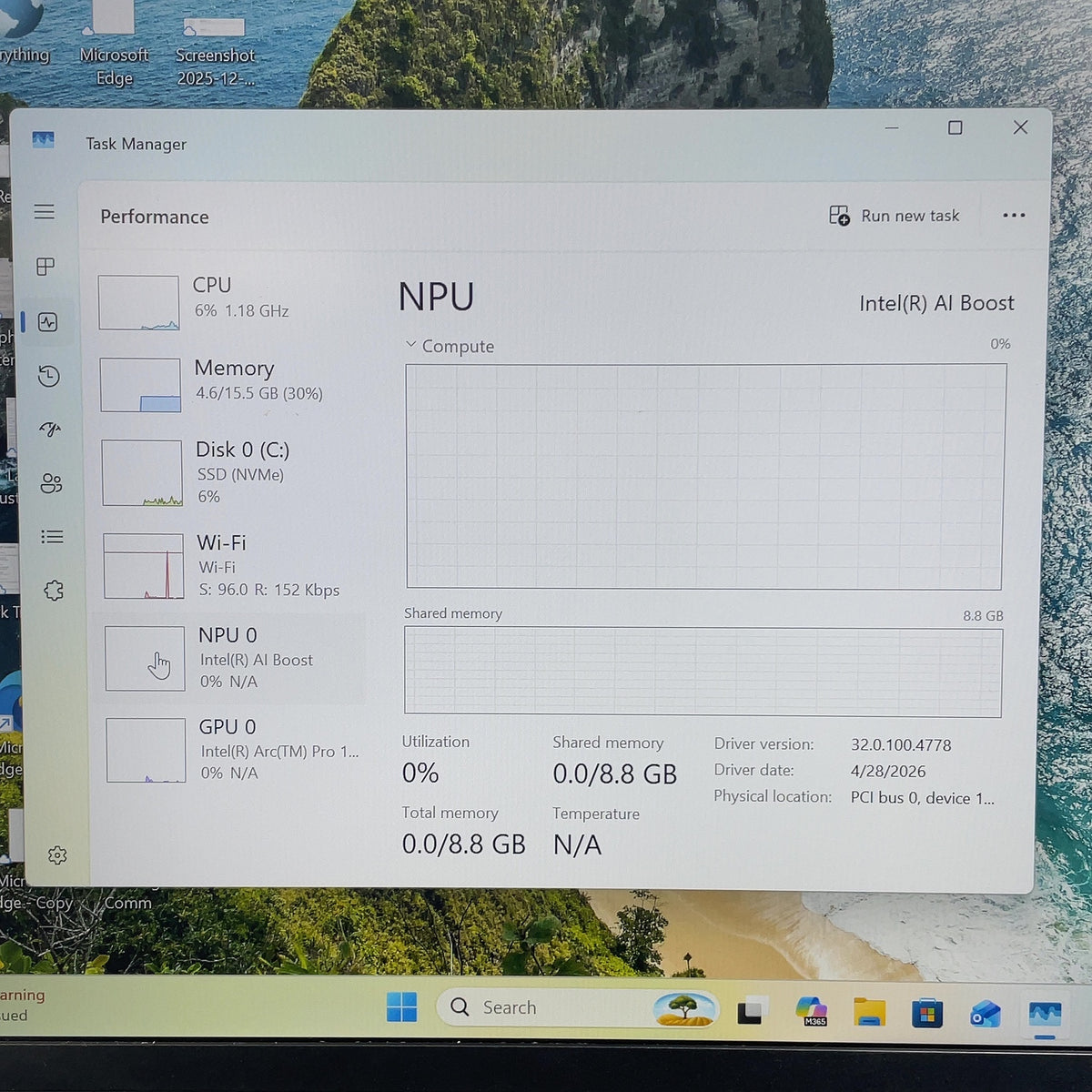This screenshot has height=1092, width=1092.
Task: Open the Services puzzle-piece icon
Action: coord(54,591)
